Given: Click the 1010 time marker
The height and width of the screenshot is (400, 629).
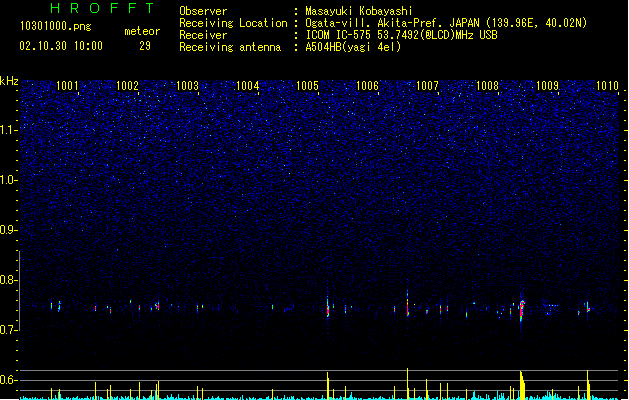Looking at the screenshot, I should pos(607,86).
